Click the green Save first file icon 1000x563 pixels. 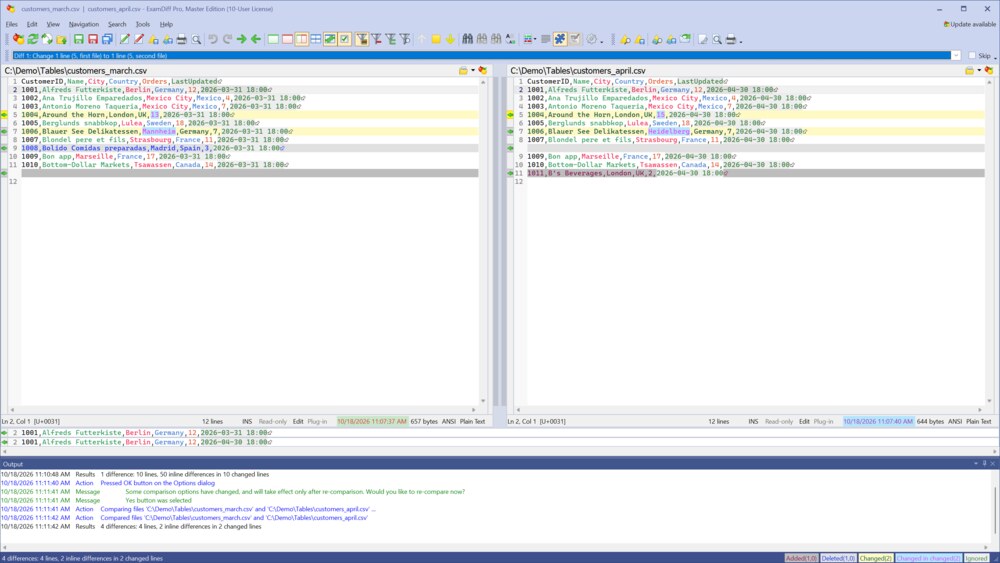pos(78,40)
